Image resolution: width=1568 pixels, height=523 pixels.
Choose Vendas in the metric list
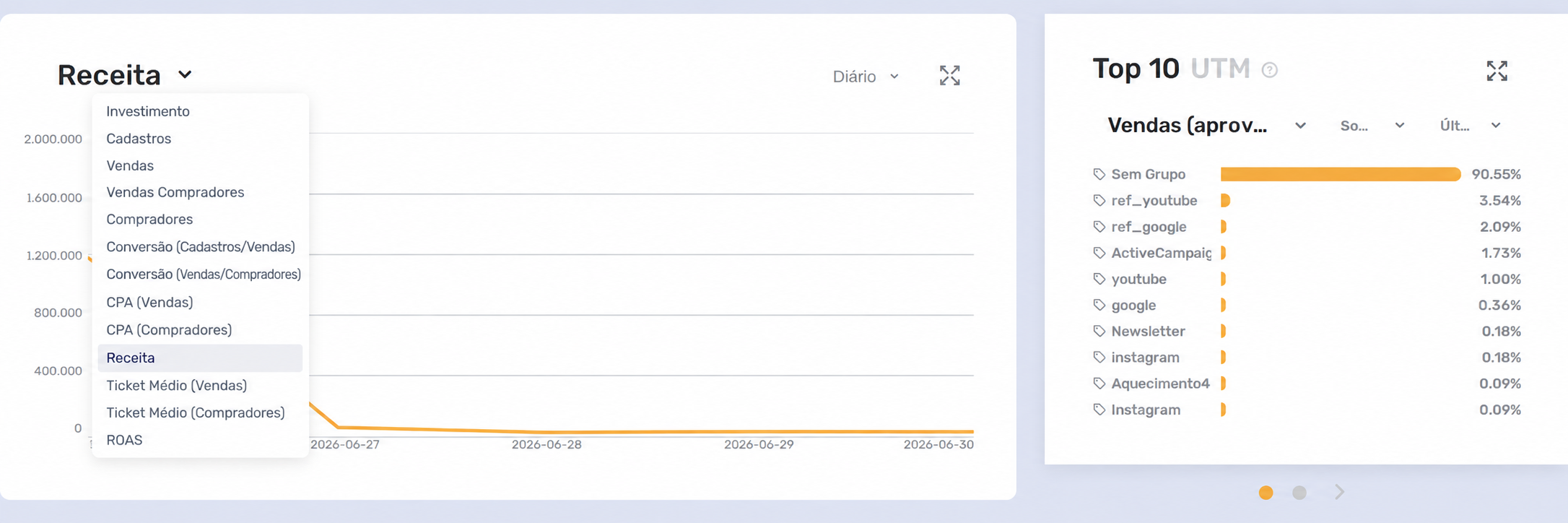click(200, 165)
